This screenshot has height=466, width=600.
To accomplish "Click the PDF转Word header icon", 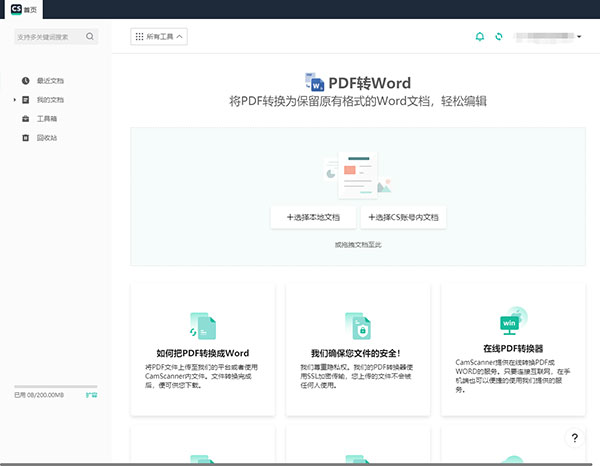I will coord(311,82).
